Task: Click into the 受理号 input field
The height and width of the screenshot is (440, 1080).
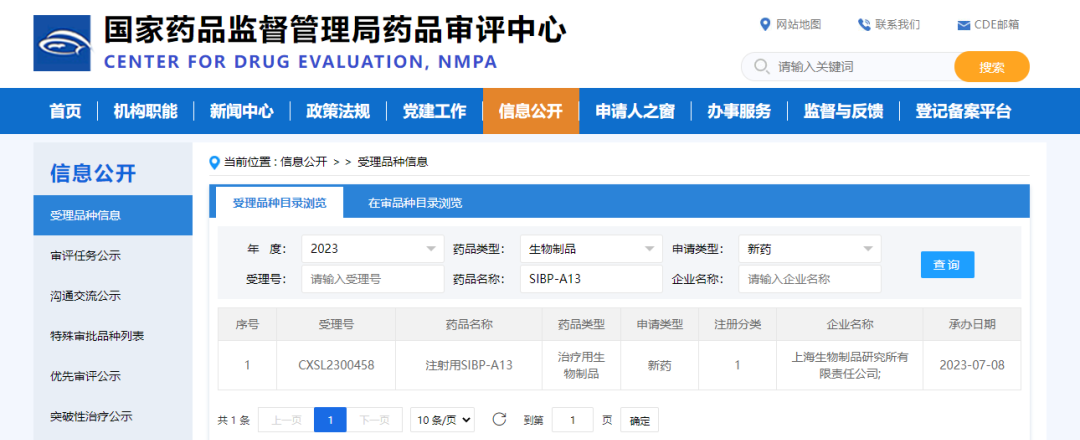Action: pos(372,280)
